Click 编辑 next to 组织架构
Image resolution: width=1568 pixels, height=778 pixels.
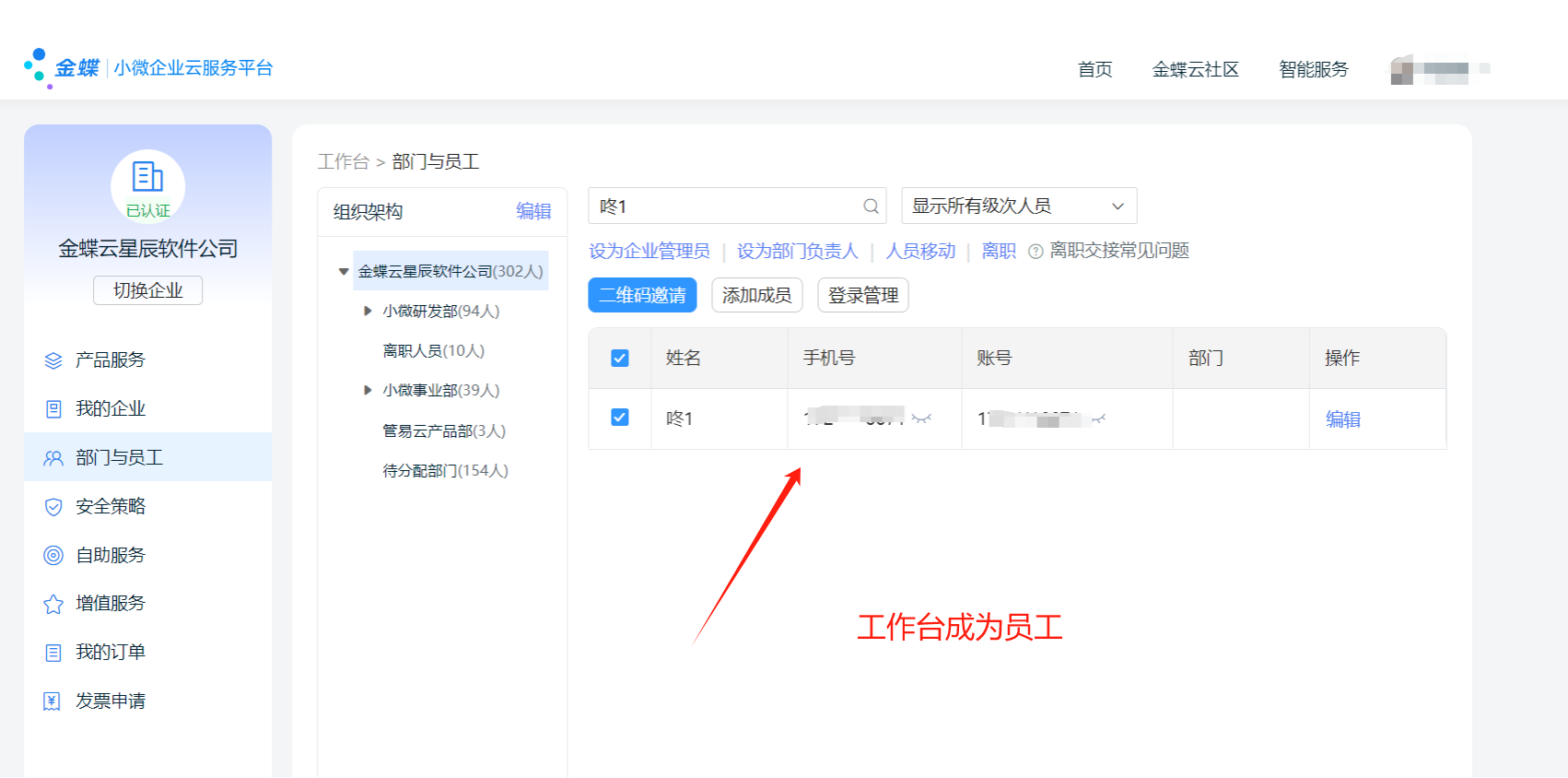533,211
